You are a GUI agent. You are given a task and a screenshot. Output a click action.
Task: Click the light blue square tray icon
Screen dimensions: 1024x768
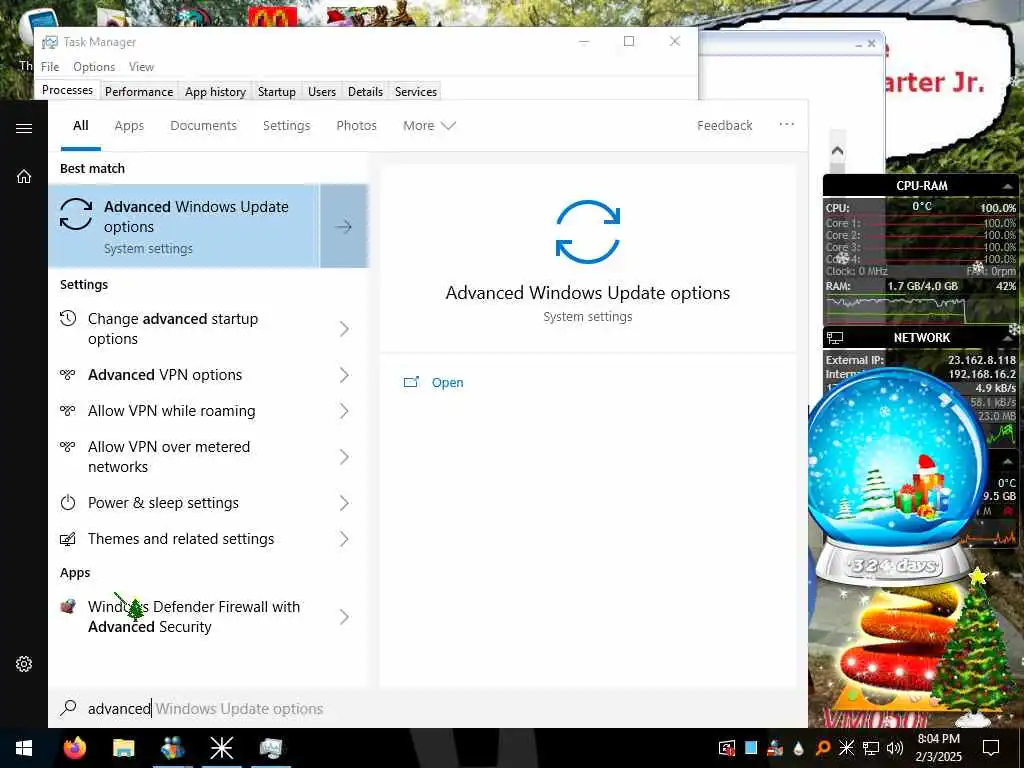point(751,748)
